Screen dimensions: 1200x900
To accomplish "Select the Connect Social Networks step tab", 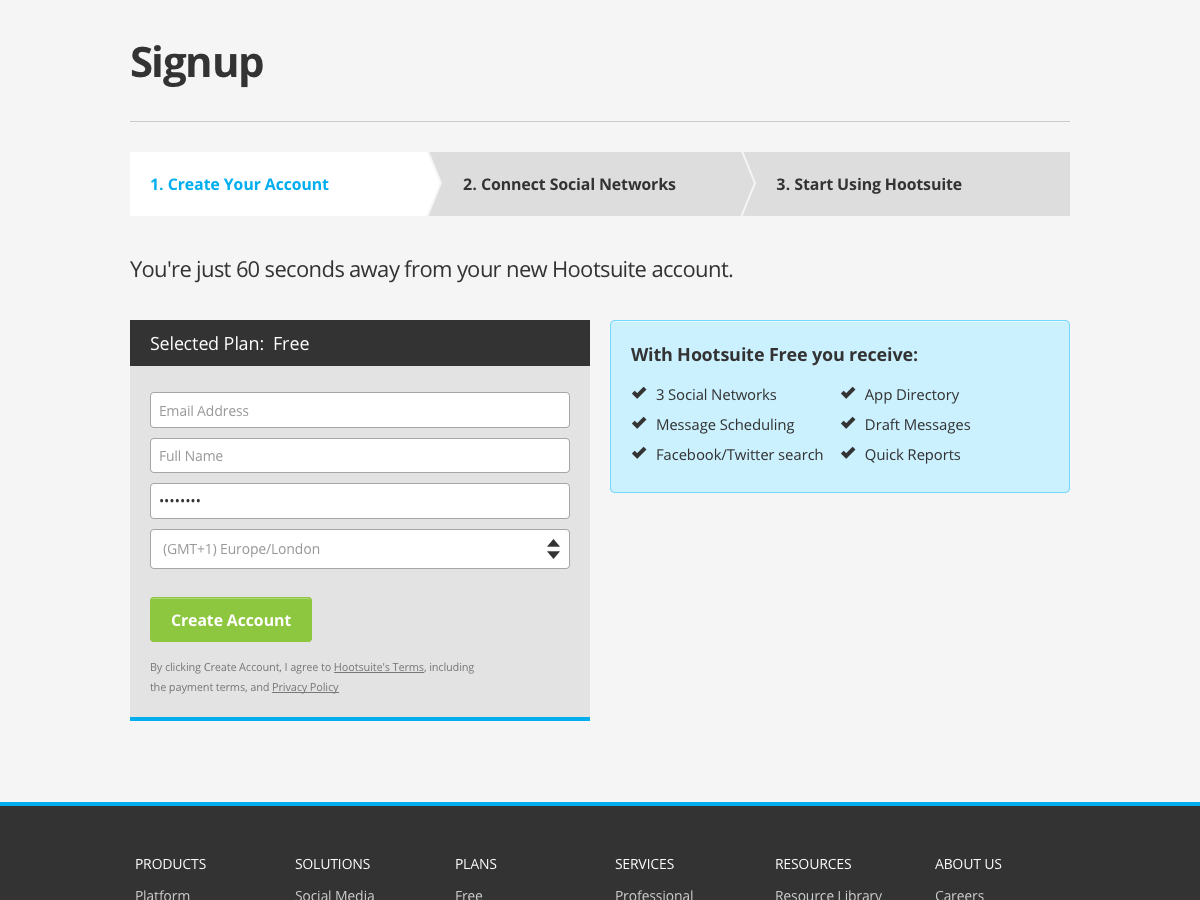I will click(x=590, y=184).
